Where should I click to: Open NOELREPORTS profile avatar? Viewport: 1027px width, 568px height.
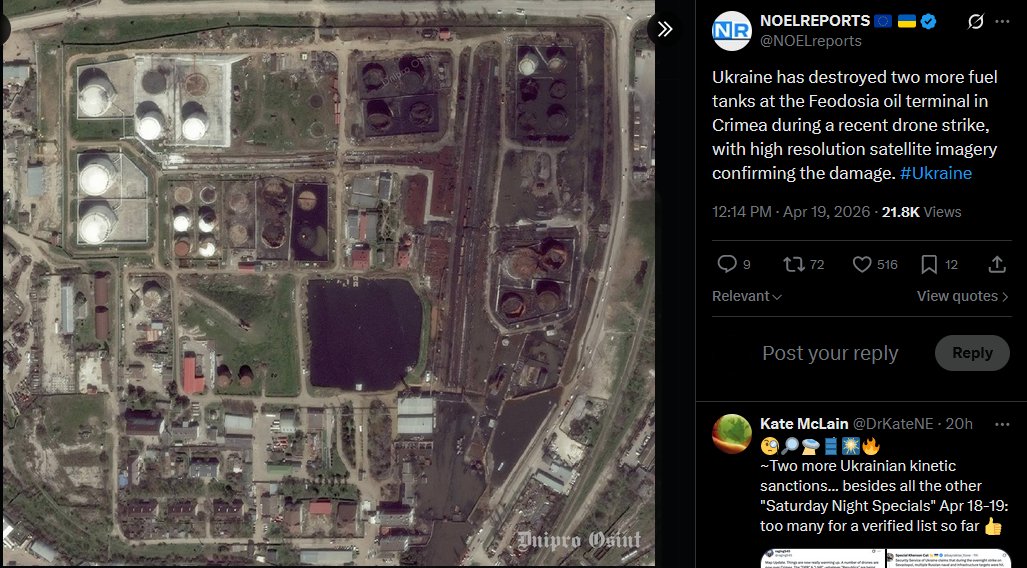(x=732, y=31)
